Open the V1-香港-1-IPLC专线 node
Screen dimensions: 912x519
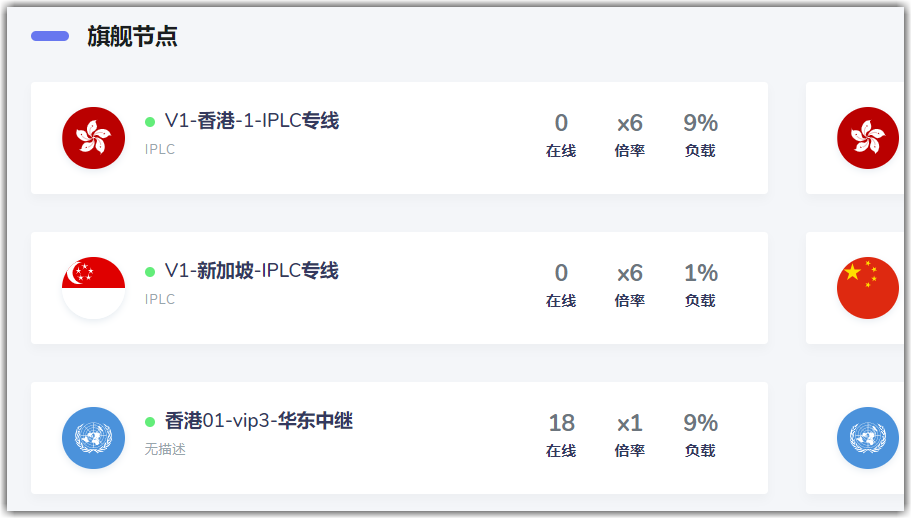[x=251, y=121]
